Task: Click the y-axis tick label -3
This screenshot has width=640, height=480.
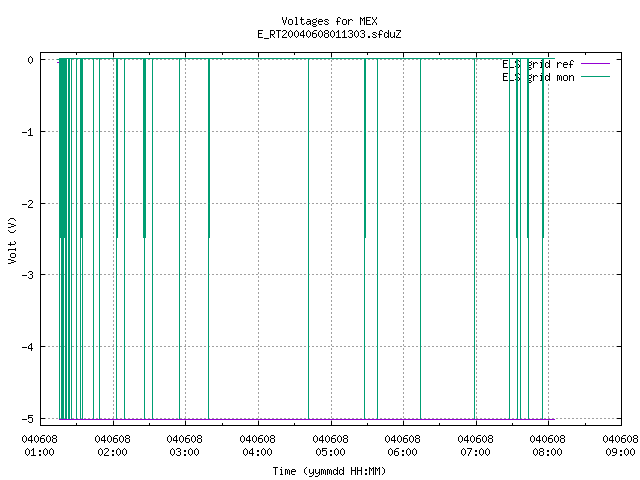Action: (x=27, y=275)
